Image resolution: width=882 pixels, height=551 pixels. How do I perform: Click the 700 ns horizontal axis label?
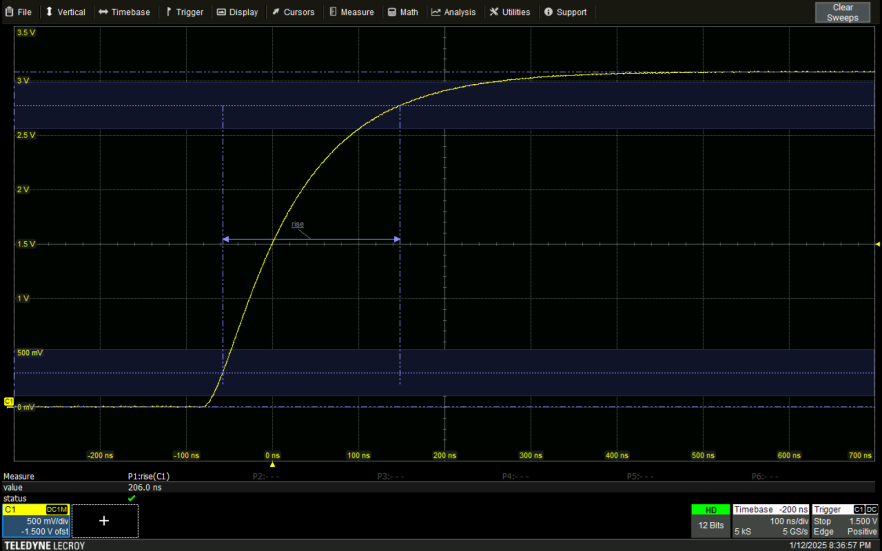coord(860,455)
